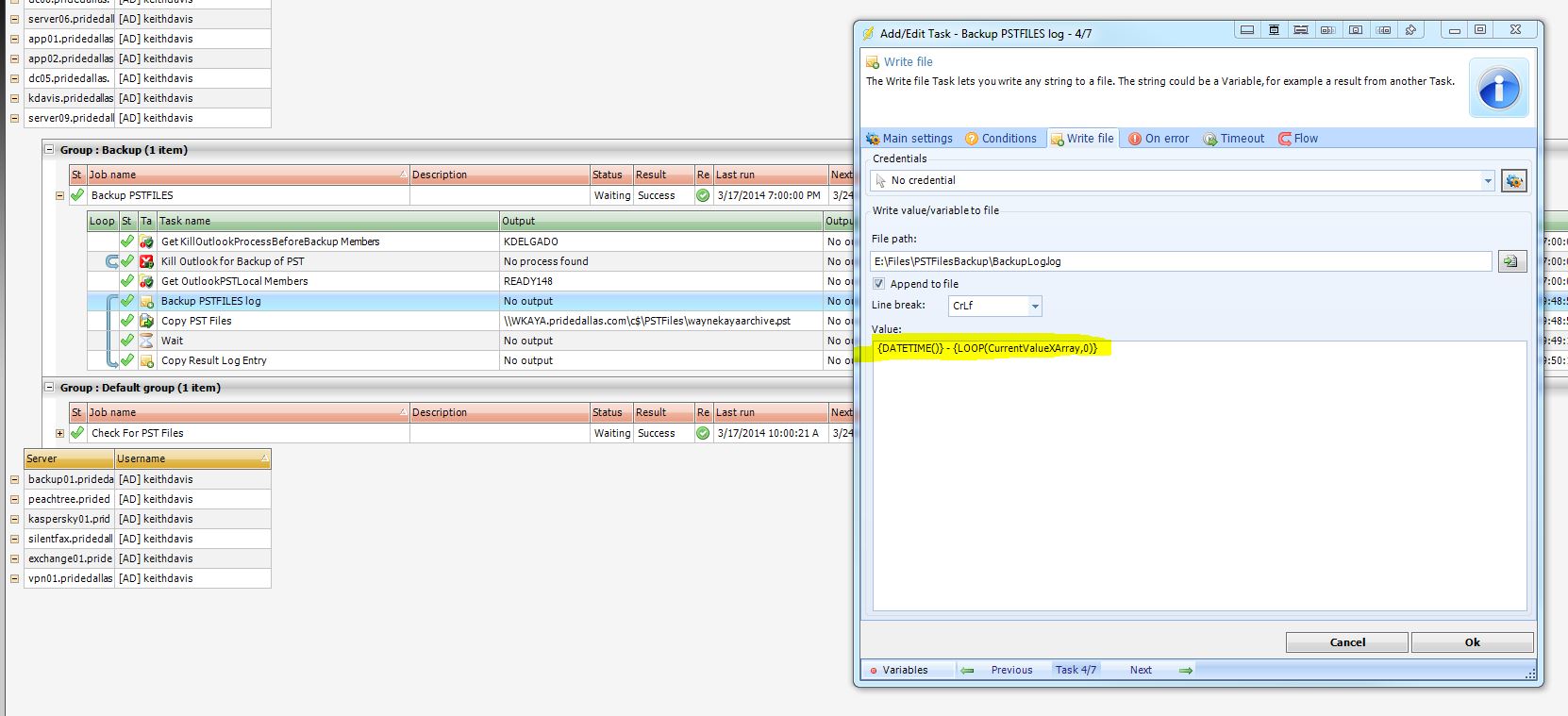
Task: Click the browse file path icon
Action: 1511,261
